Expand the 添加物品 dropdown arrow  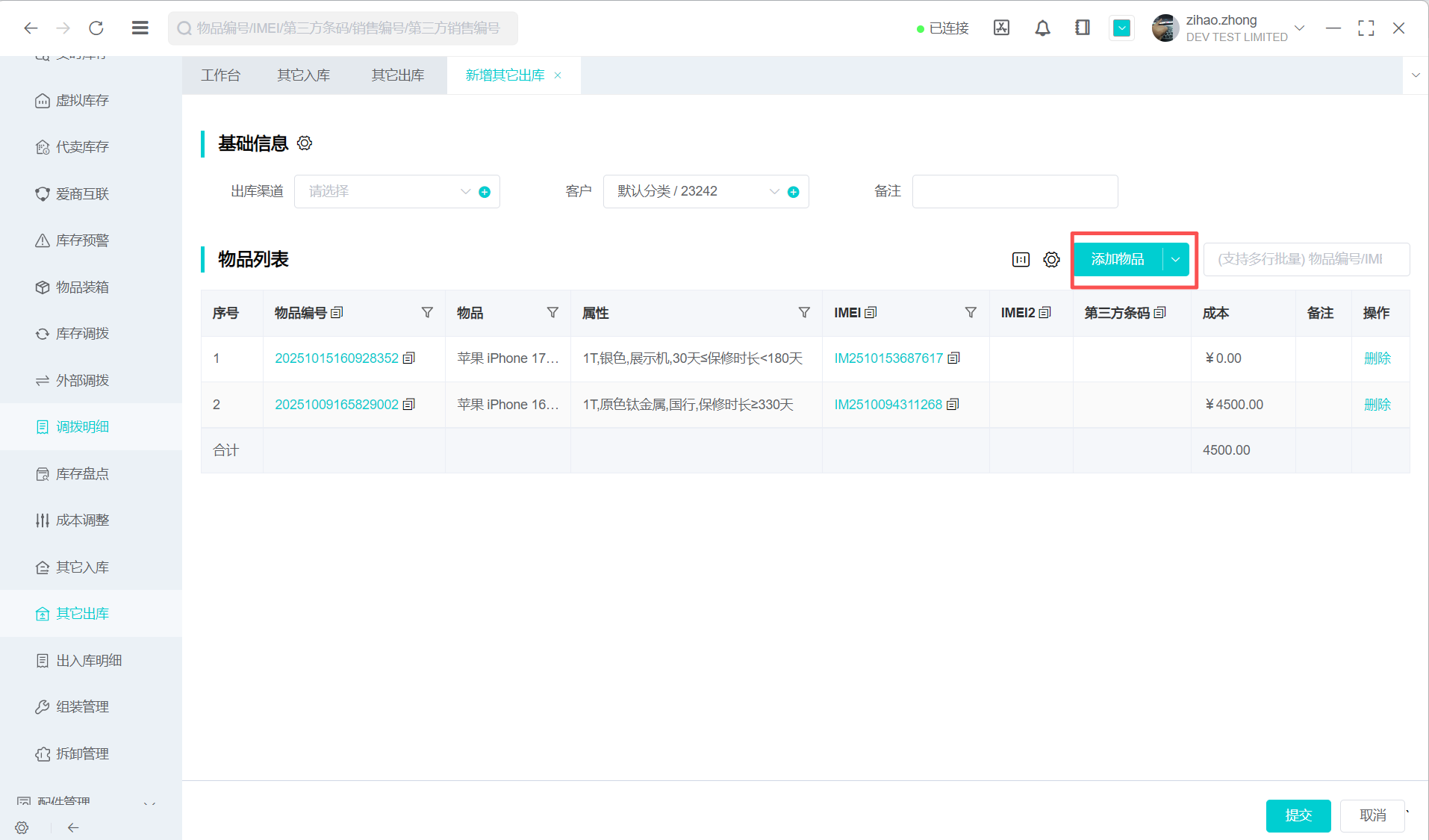[x=1175, y=260]
